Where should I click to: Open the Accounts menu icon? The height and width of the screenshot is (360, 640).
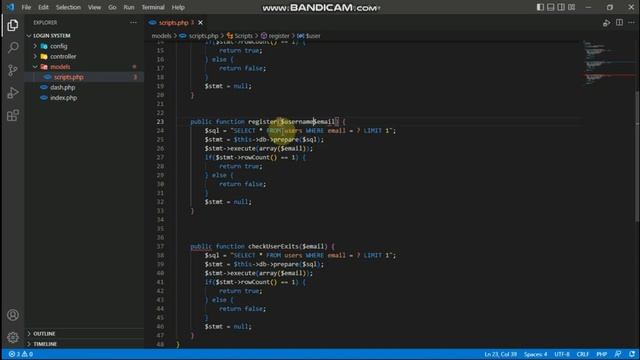[13, 315]
